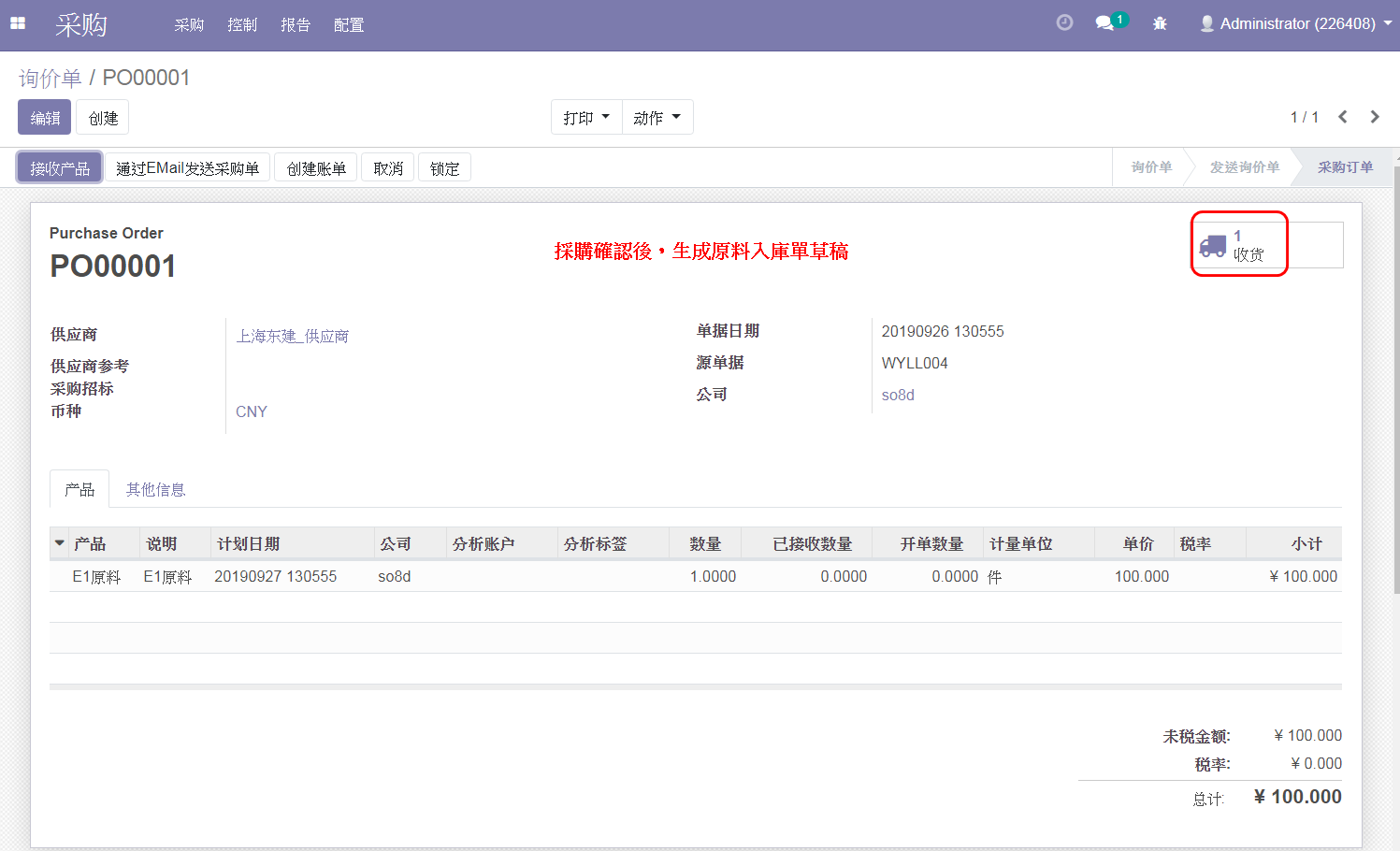Click the 上海东建_供应商 supplier link
Image resolution: width=1400 pixels, height=851 pixels.
click(292, 336)
